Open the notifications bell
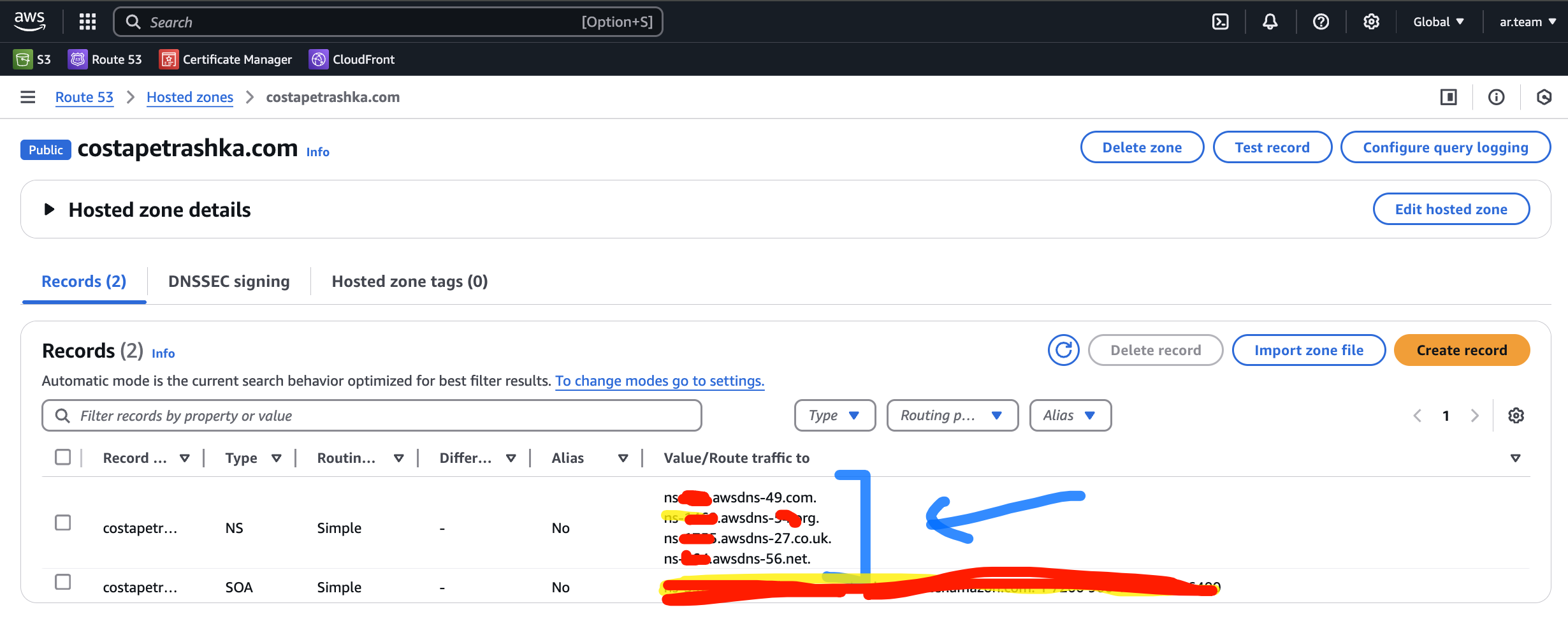 point(1270,22)
